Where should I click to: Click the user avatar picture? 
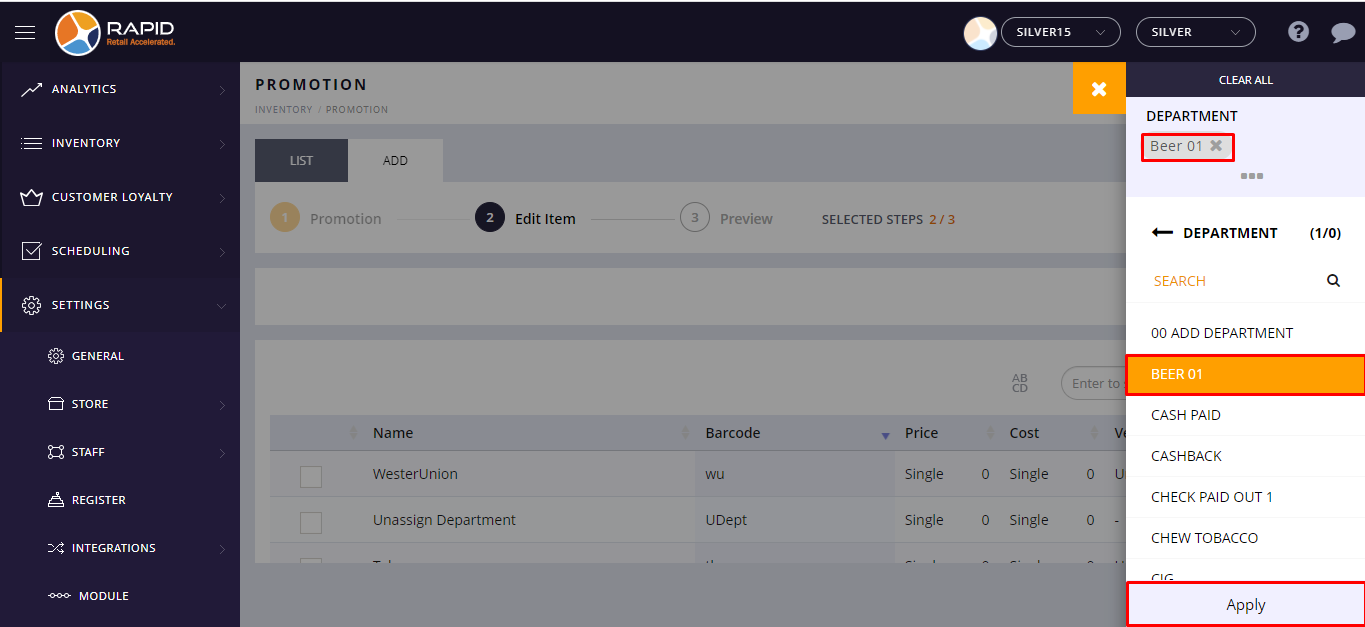point(979,33)
